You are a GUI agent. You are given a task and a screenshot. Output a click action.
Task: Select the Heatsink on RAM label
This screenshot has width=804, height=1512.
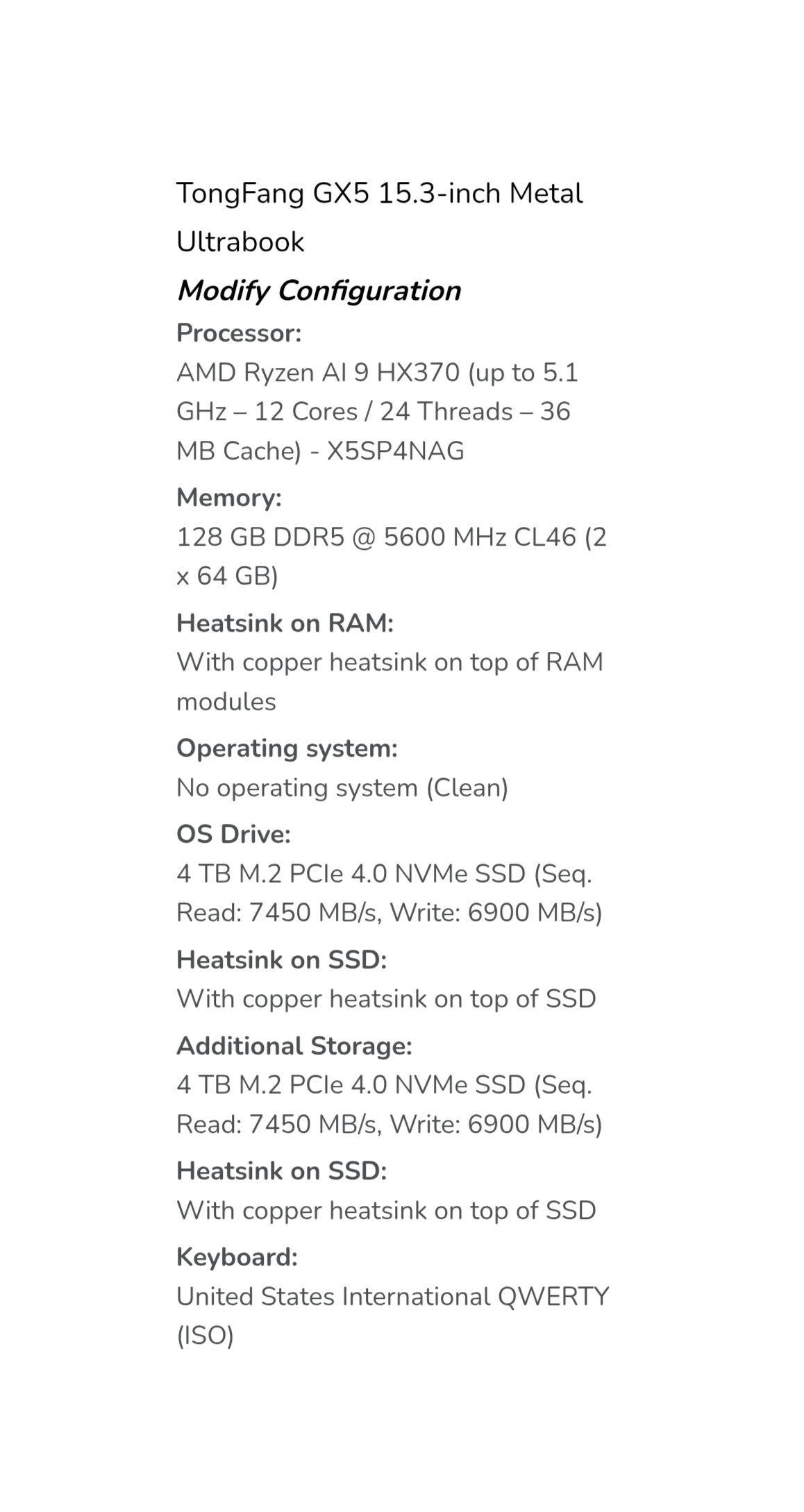pyautogui.click(x=285, y=623)
